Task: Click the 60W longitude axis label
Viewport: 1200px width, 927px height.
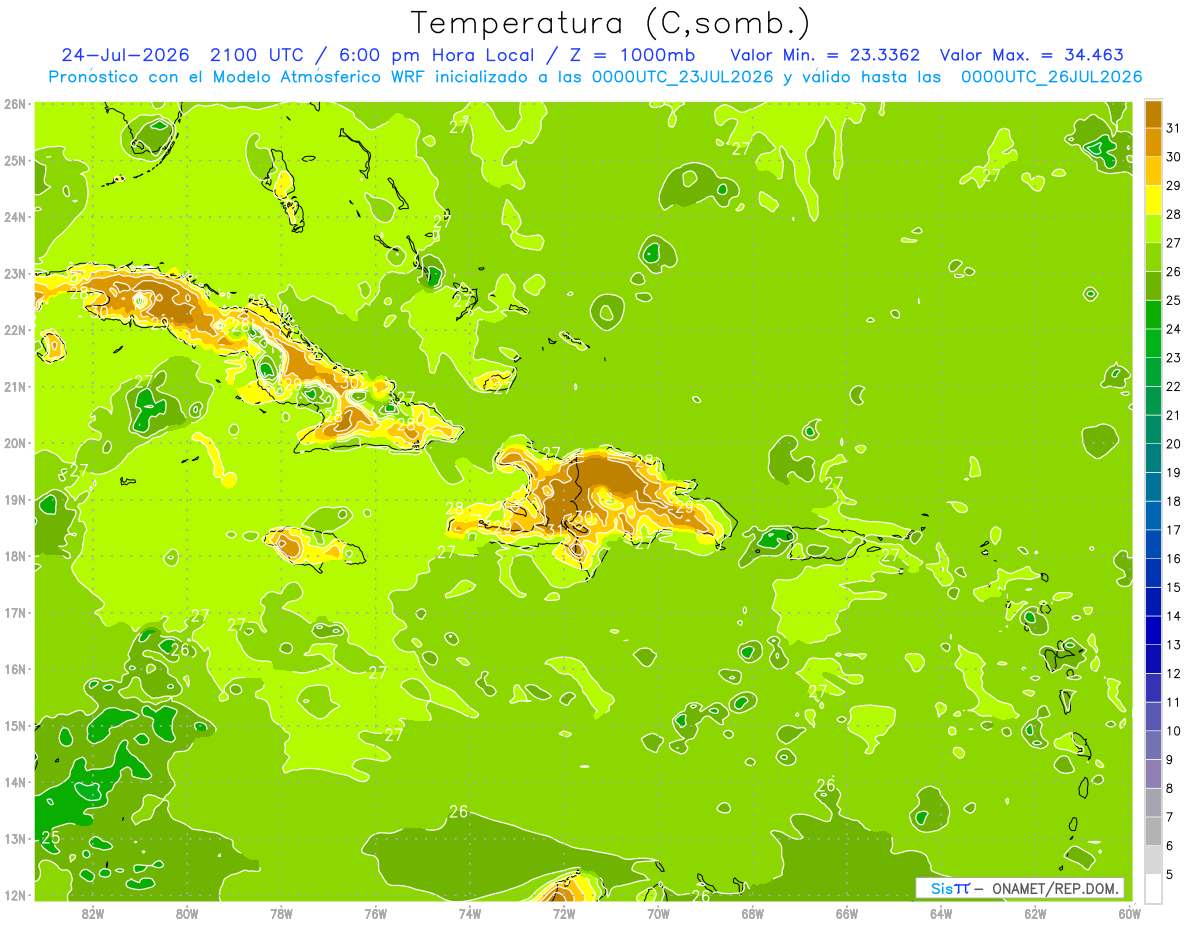Action: (x=1129, y=913)
